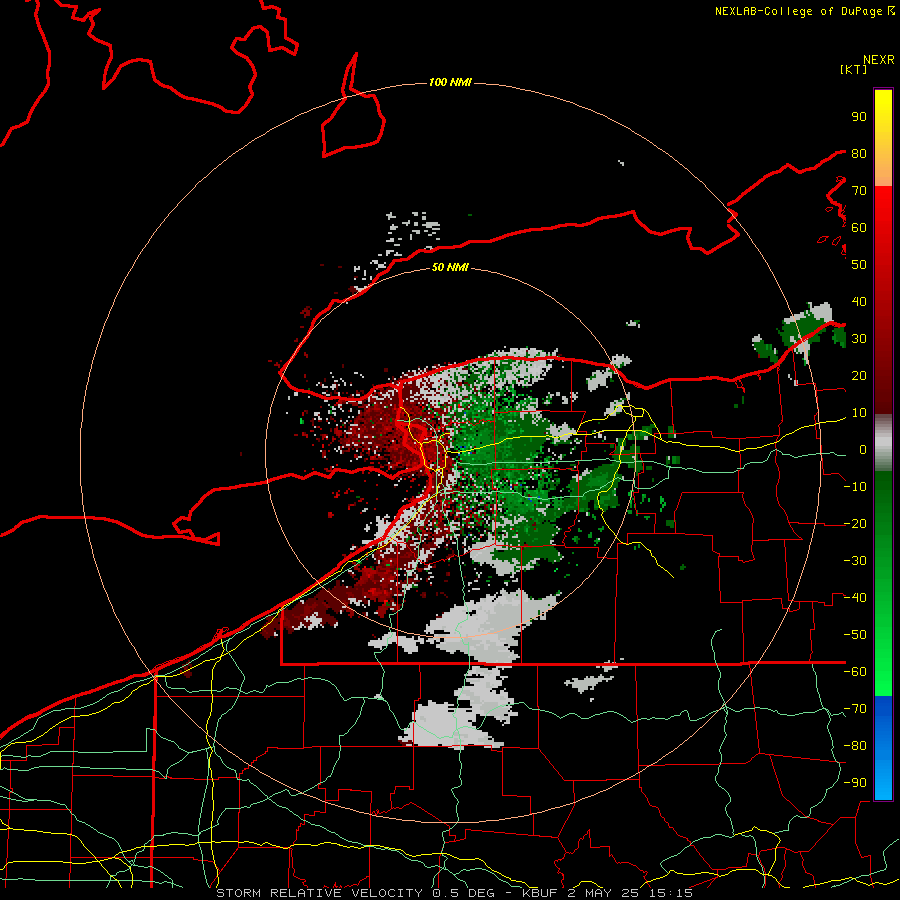The height and width of the screenshot is (900, 900).
Task: Click the "40" value on velocity scale
Action: tap(859, 302)
